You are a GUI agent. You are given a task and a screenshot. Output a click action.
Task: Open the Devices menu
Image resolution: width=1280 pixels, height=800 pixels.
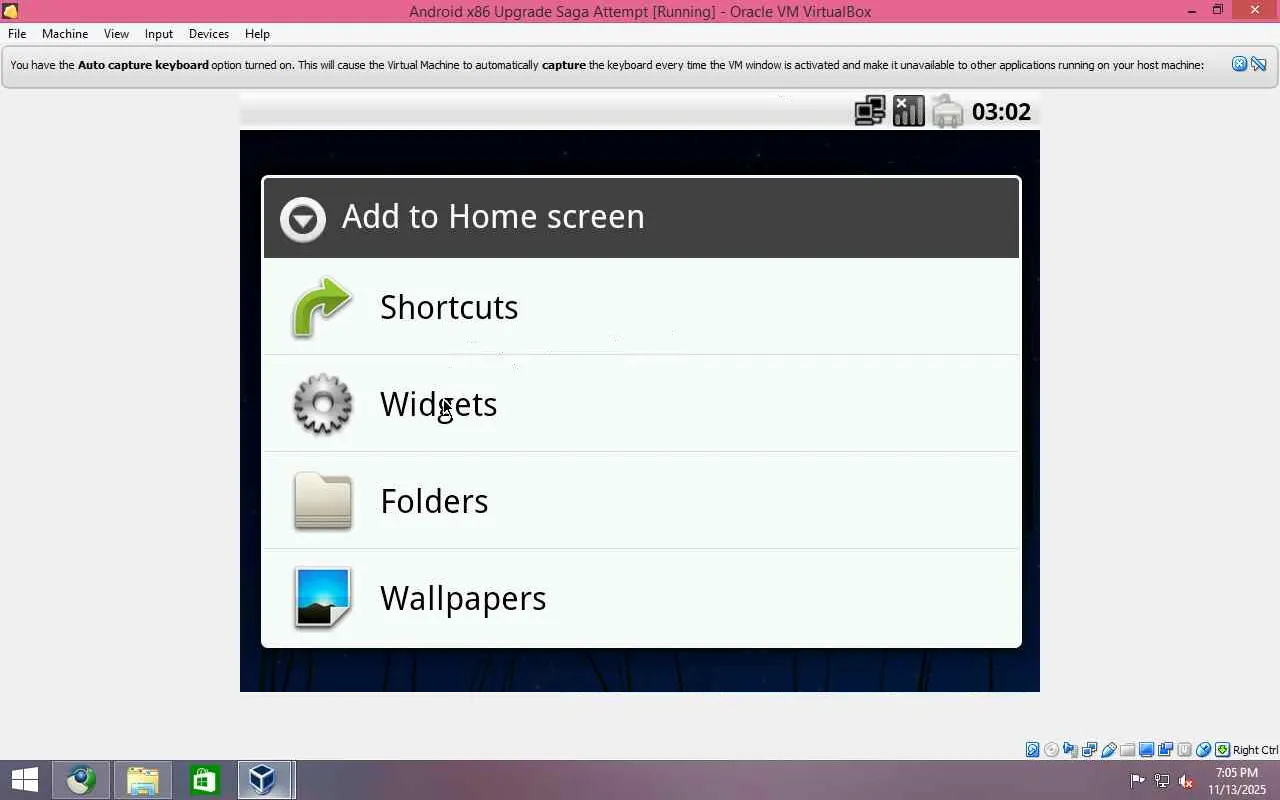209,33
